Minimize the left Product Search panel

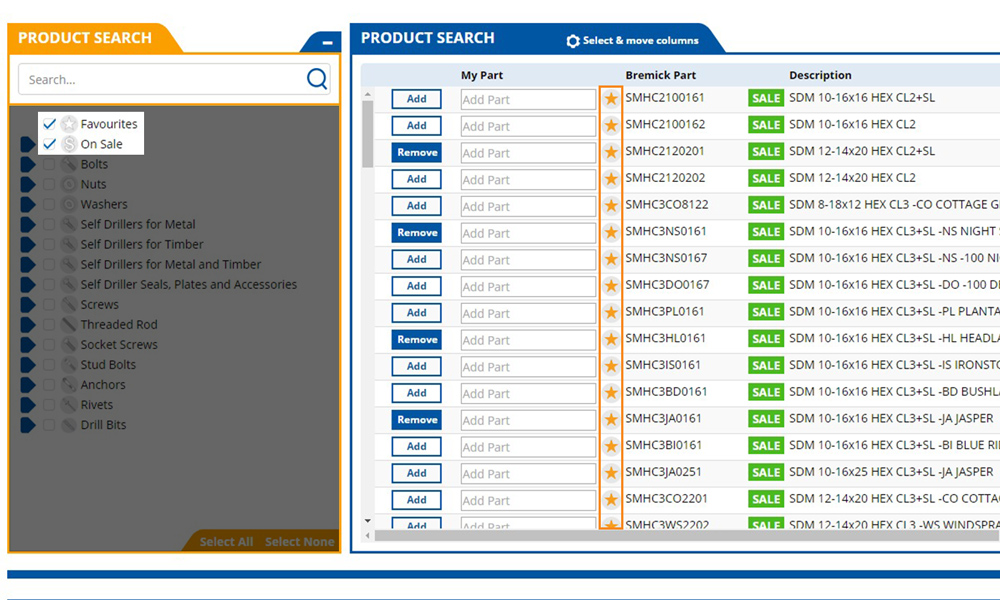(x=326, y=43)
